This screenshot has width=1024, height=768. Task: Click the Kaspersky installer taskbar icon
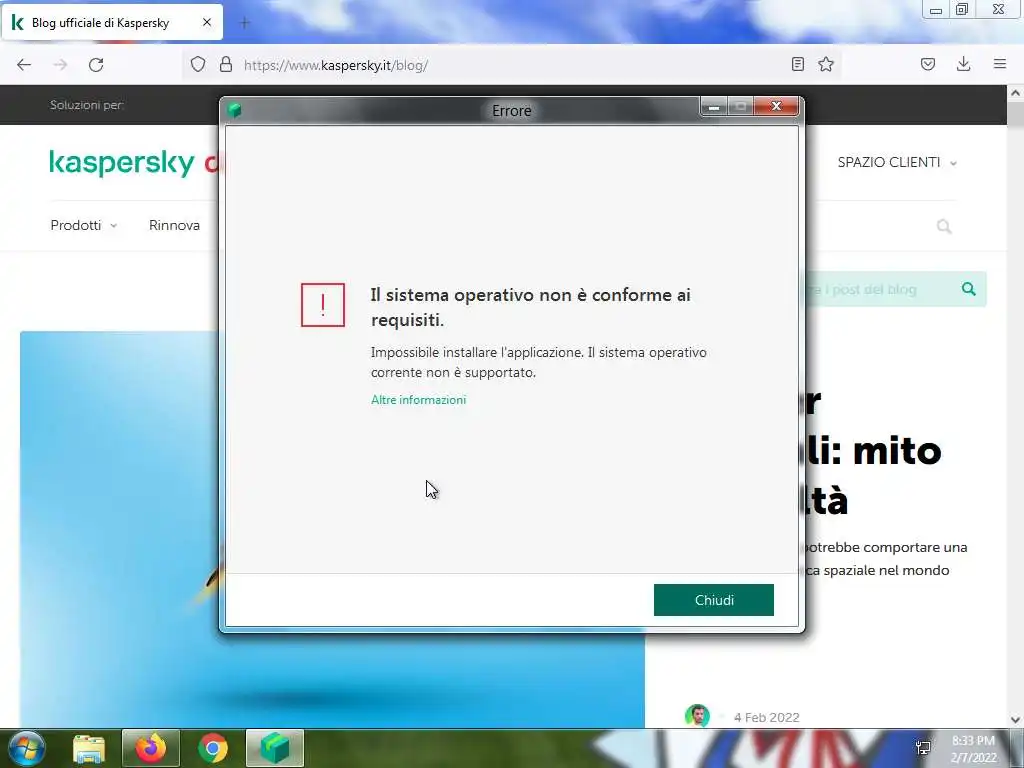(x=275, y=748)
